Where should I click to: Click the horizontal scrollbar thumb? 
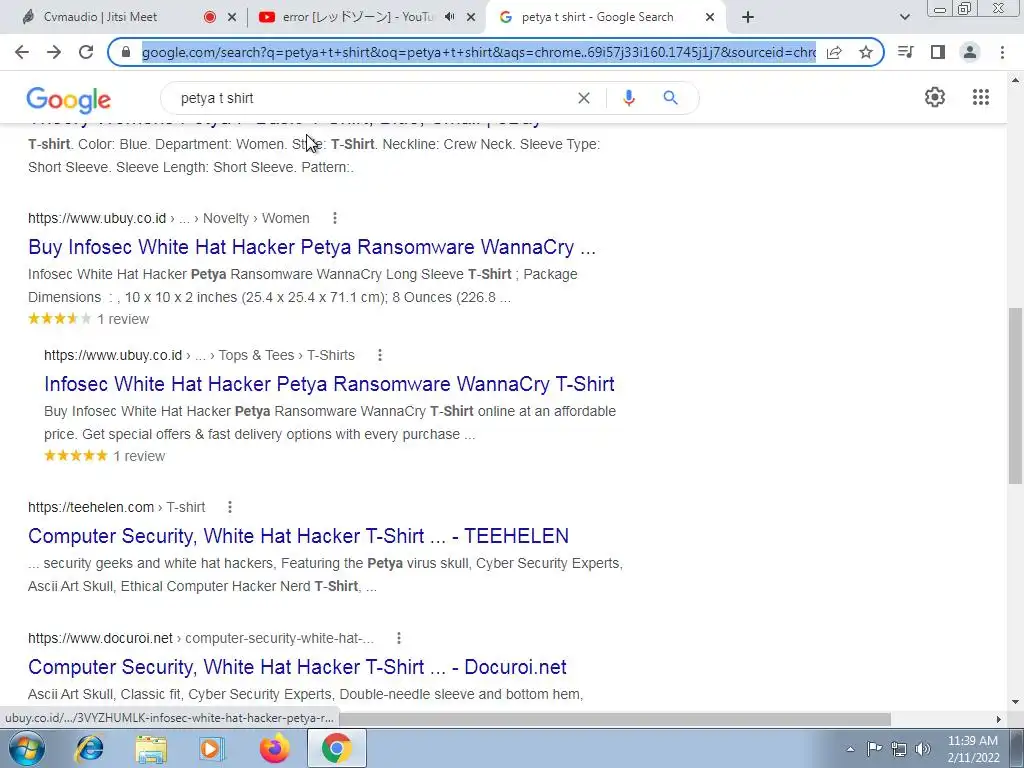[x=614, y=719]
